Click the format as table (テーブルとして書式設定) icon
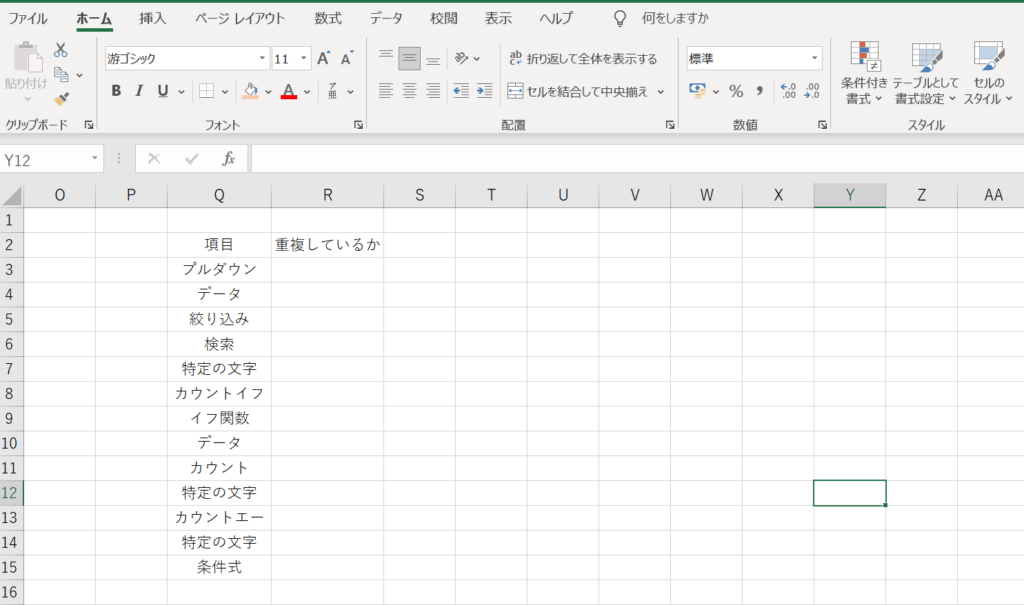 tap(925, 75)
